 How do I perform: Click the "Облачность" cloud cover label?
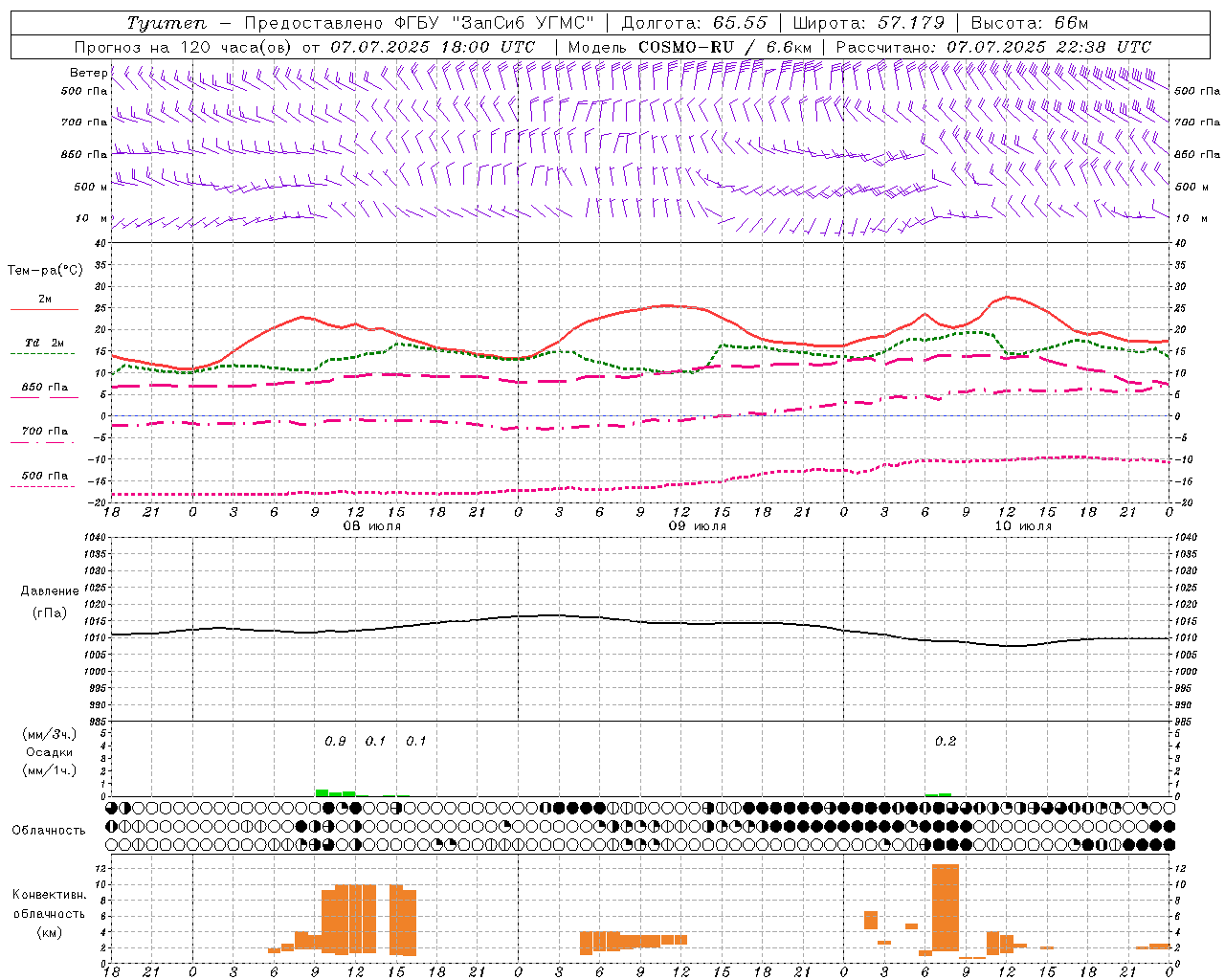pos(49,830)
